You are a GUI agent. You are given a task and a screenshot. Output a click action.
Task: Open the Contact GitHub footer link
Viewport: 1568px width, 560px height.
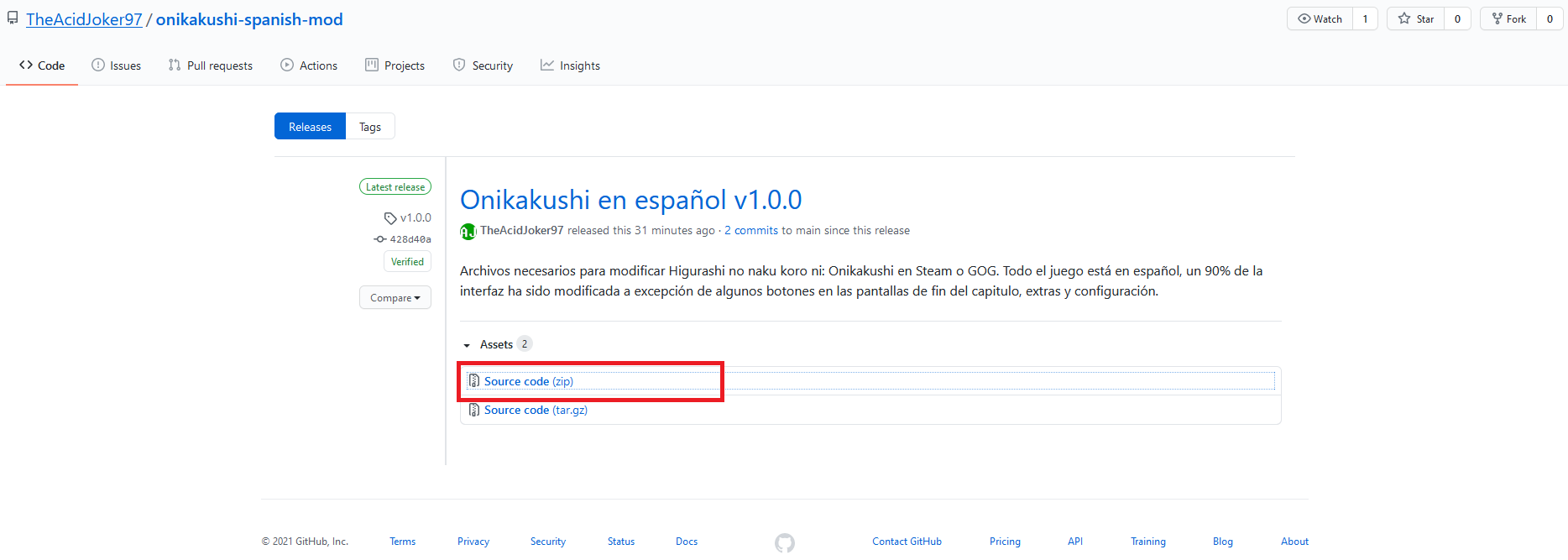tap(907, 542)
